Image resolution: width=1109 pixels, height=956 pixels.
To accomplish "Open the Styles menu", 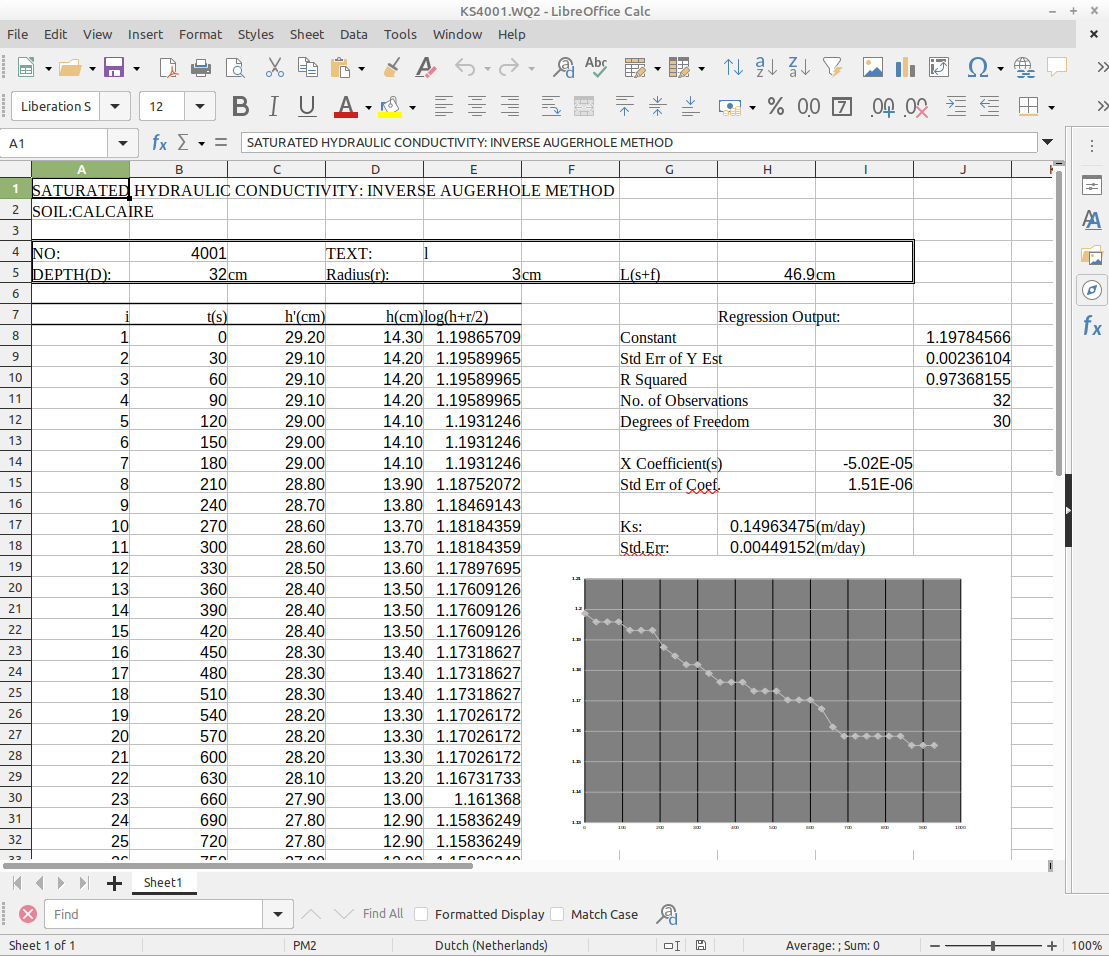I will [255, 34].
